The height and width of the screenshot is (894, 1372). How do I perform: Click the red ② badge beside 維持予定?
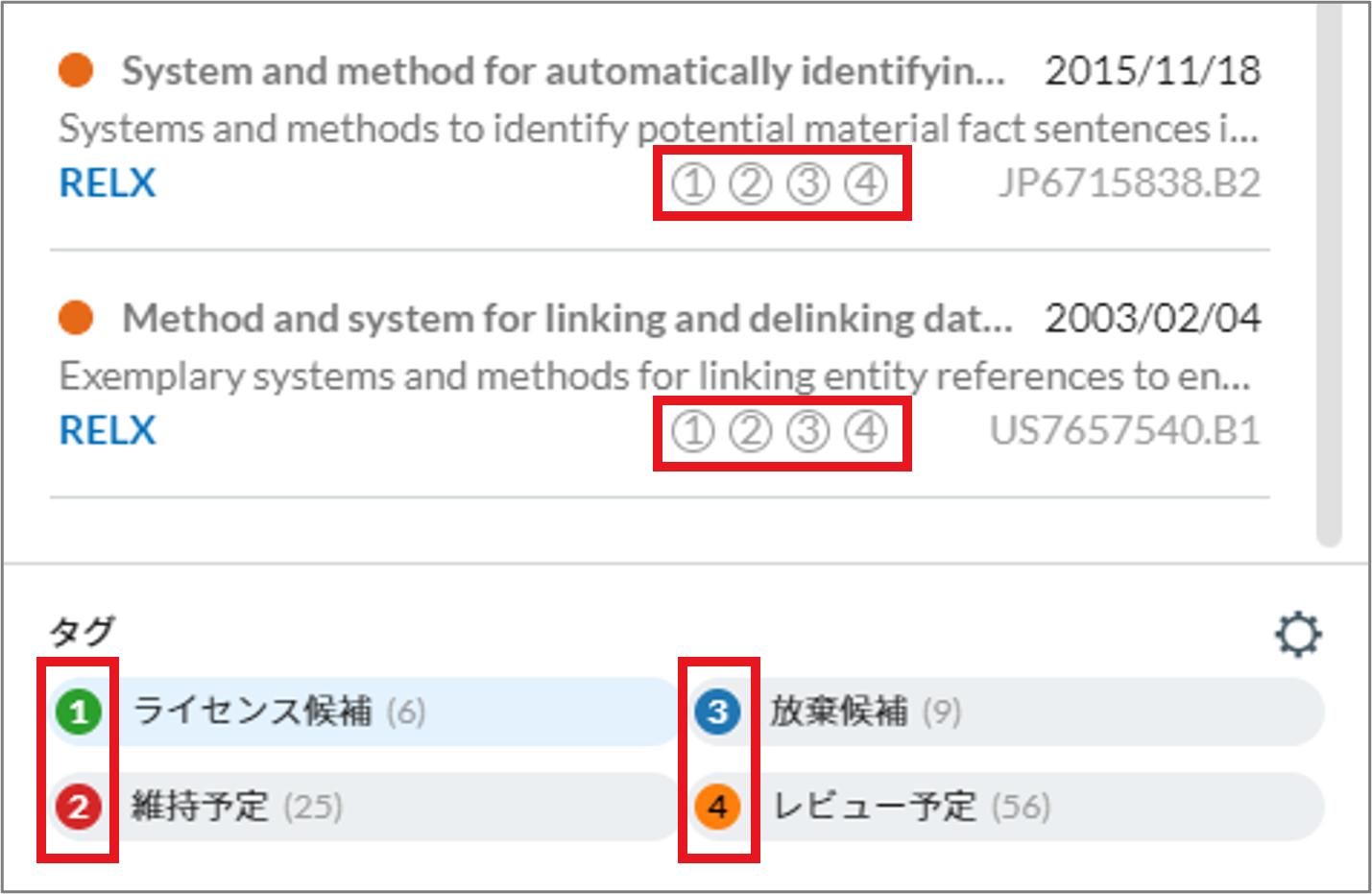coord(78,808)
